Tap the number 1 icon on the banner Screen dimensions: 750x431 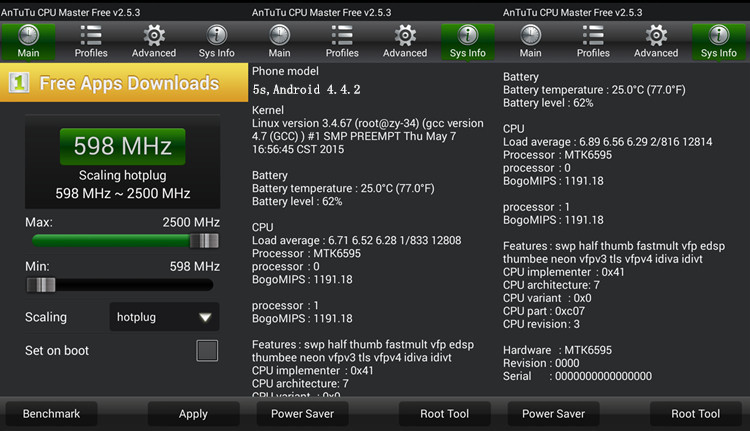click(19, 83)
